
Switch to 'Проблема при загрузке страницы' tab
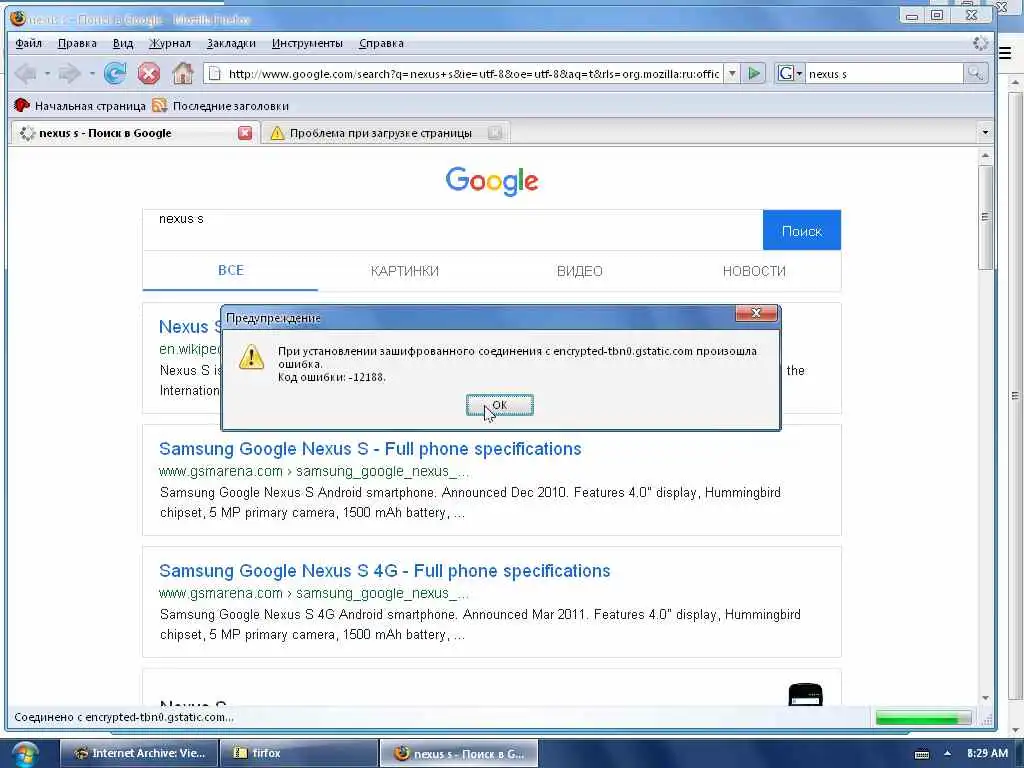(380, 133)
